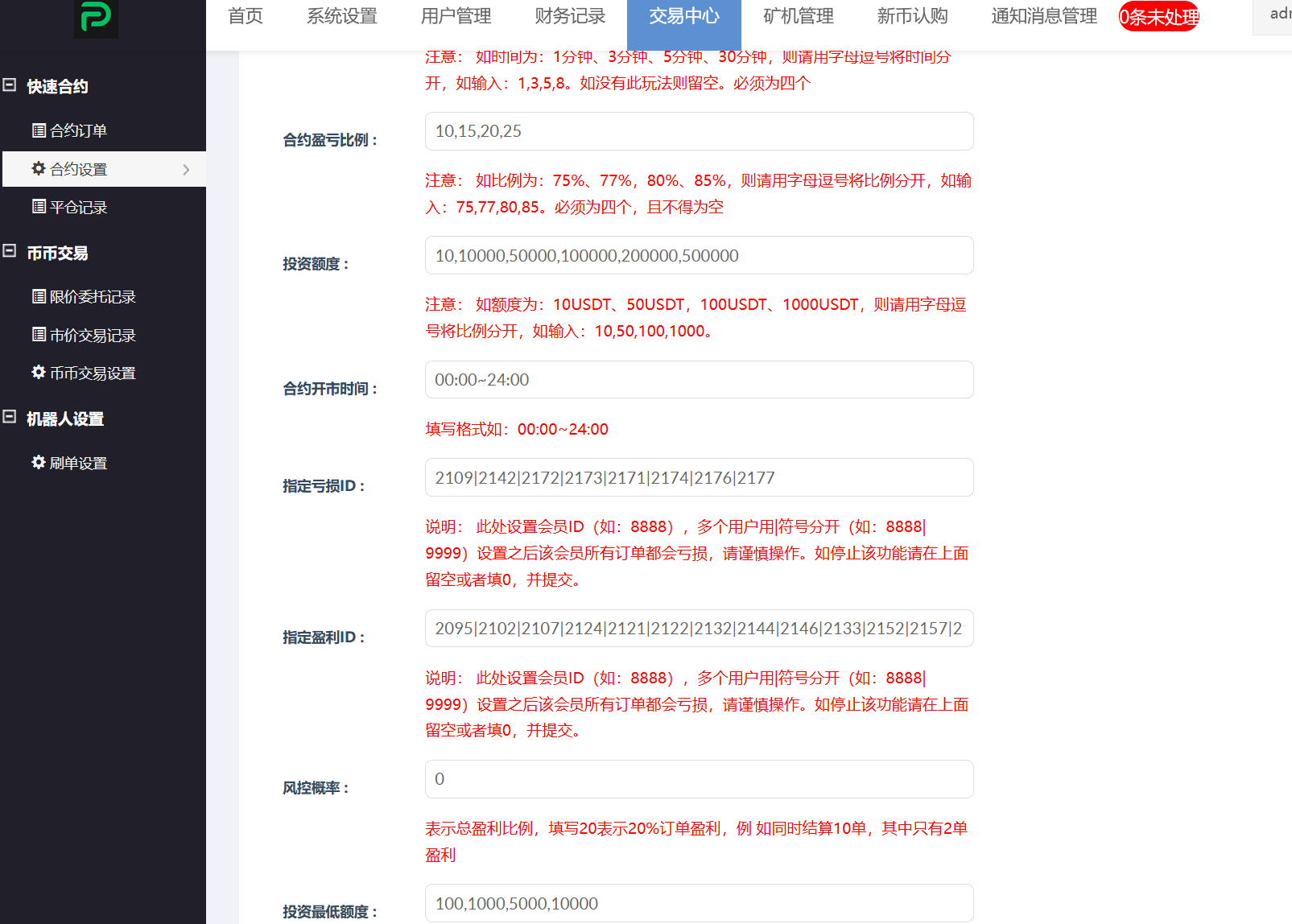Collapse the 机器人设置 sidebar section
This screenshot has height=924, width=1292.
[10, 417]
